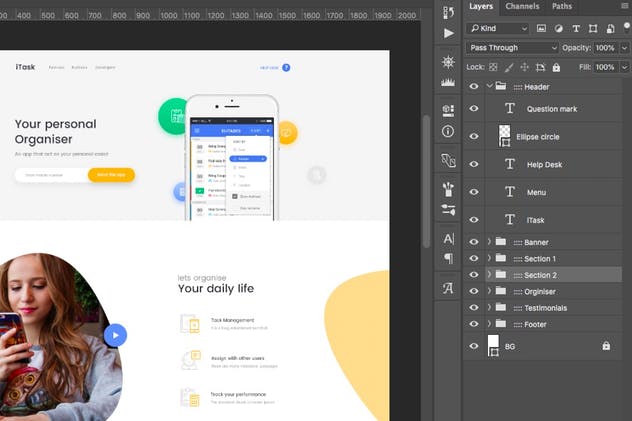
Task: Click the Fill percentage field
Action: click(x=604, y=67)
